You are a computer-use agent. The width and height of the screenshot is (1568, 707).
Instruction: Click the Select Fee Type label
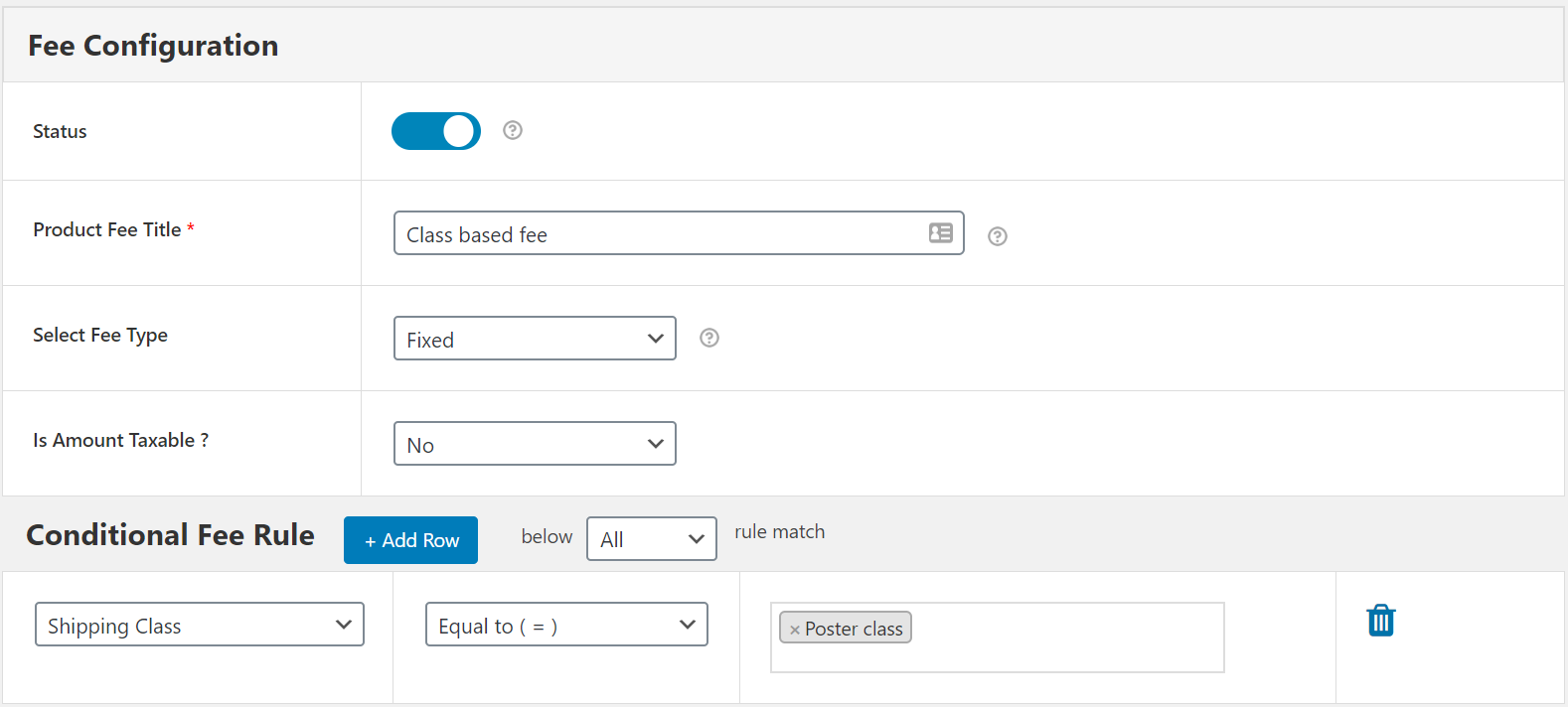pyautogui.click(x=100, y=335)
